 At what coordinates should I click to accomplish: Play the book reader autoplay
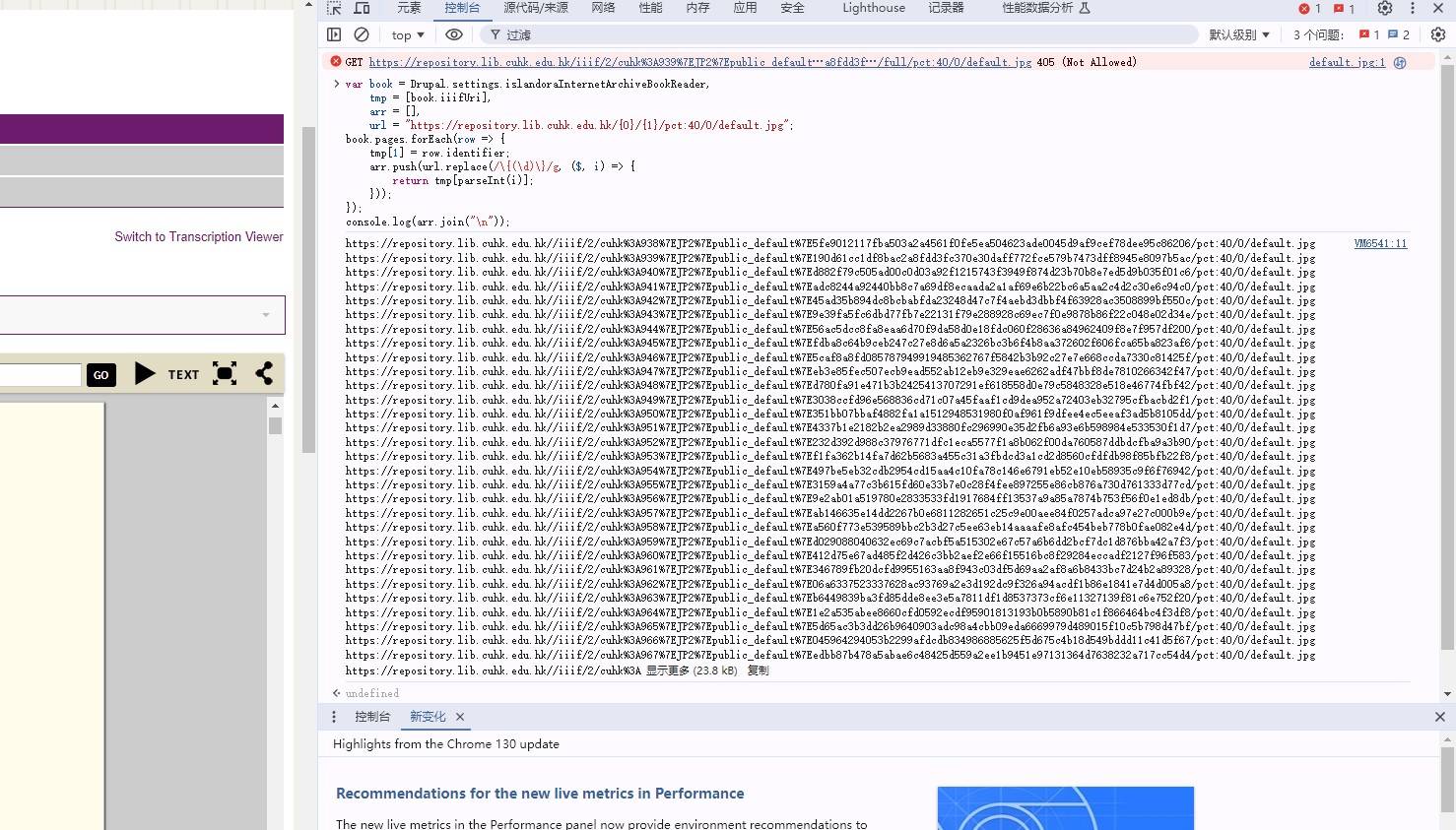coord(145,373)
